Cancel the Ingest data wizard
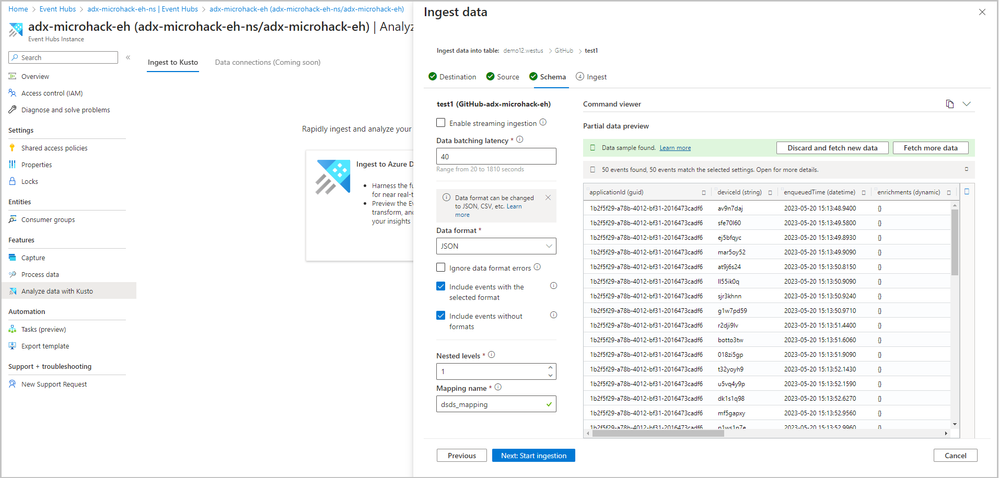 click(955, 456)
